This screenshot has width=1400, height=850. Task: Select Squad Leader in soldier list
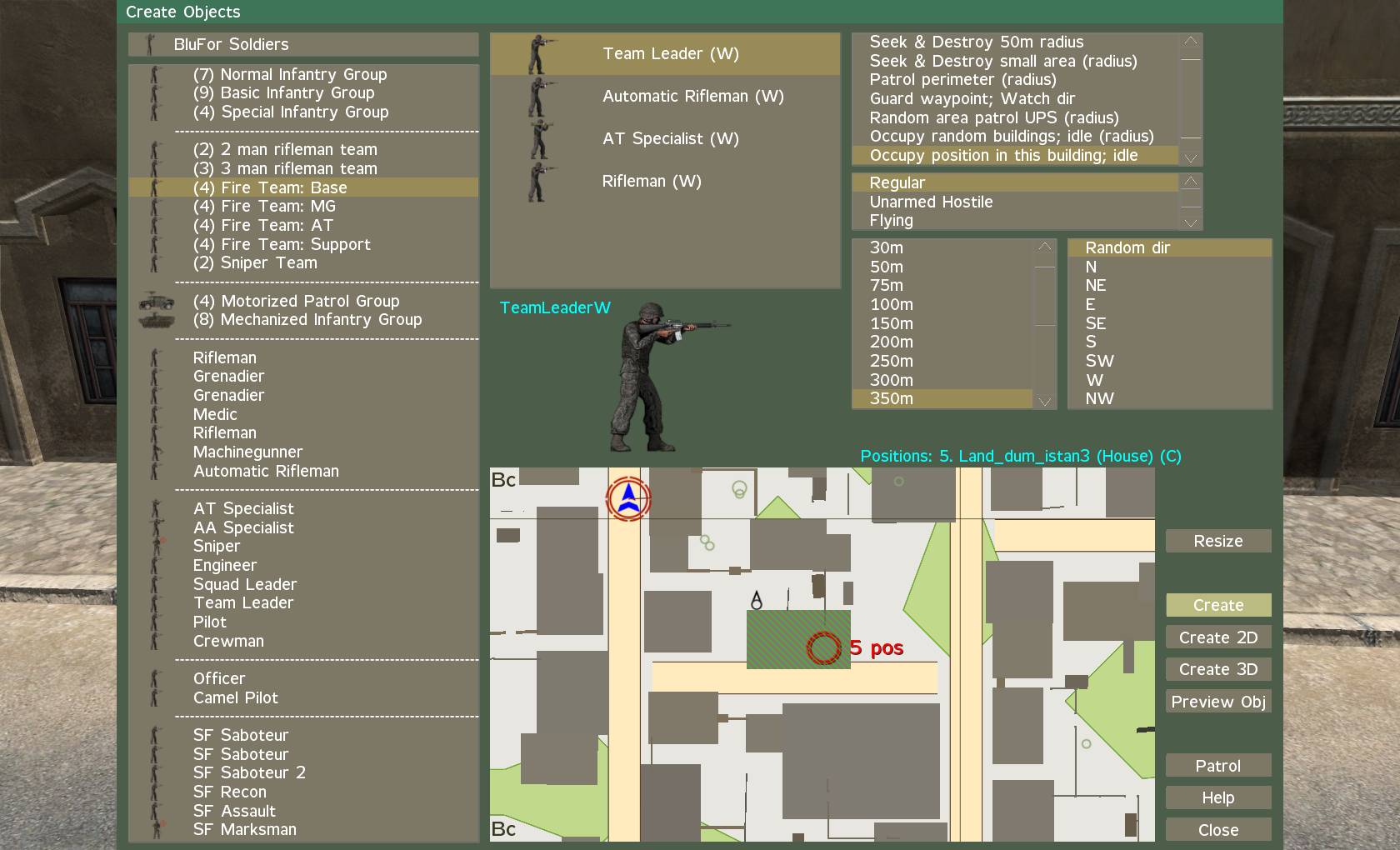303,584
